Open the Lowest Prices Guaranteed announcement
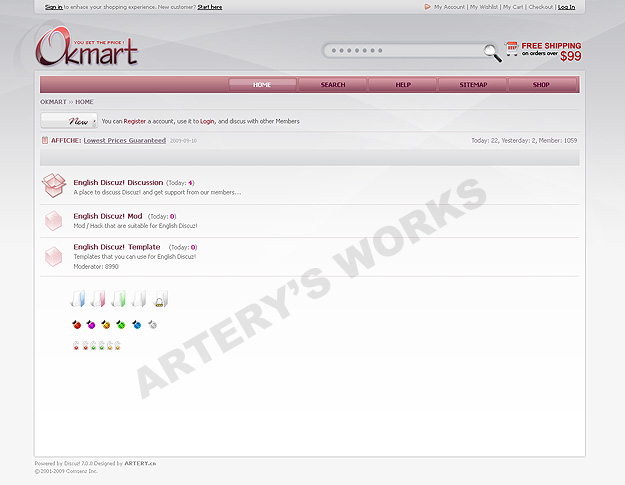 click(124, 141)
